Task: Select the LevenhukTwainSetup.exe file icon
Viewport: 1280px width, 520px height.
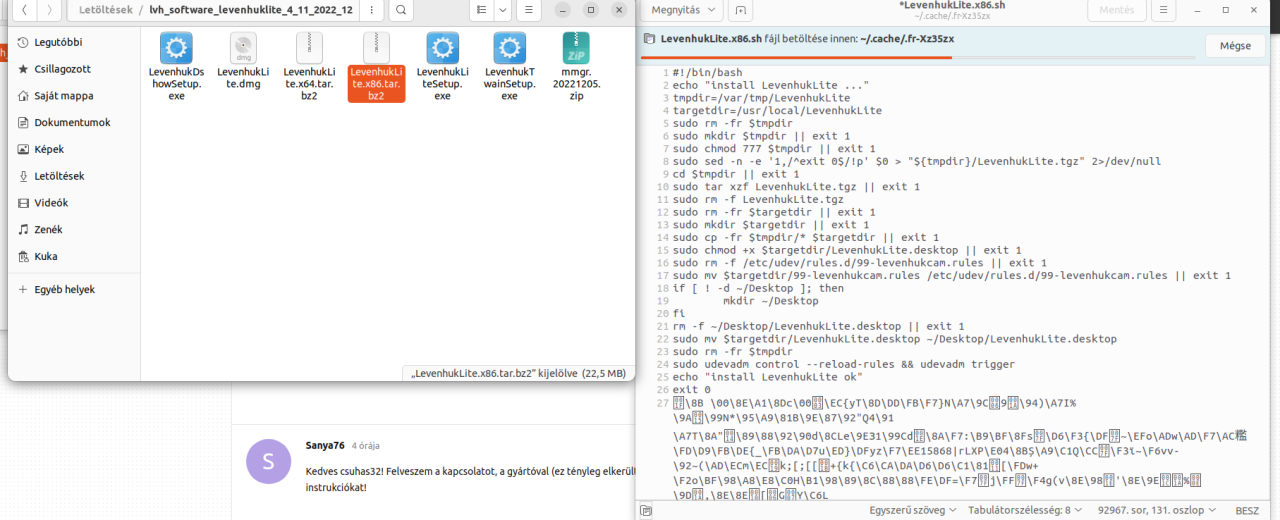Action: click(509, 47)
